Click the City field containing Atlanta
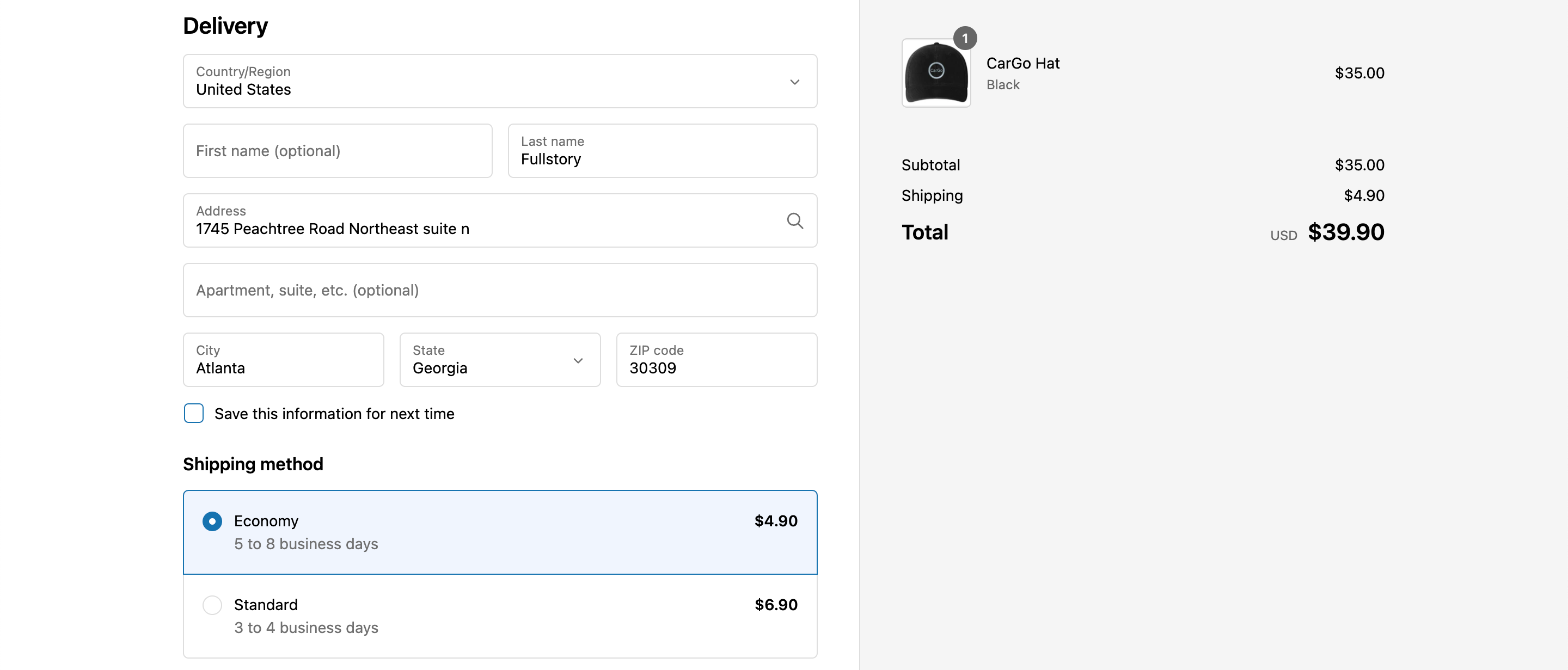The image size is (1568, 670). click(x=283, y=360)
